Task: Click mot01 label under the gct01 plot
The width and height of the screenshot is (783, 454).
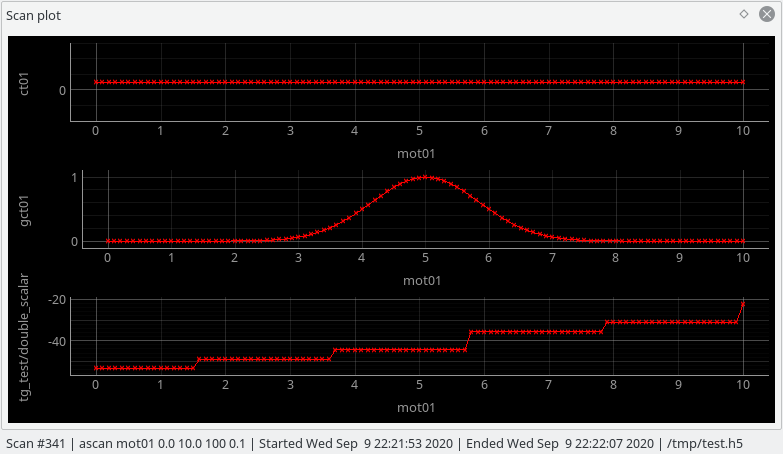Action: [422, 281]
